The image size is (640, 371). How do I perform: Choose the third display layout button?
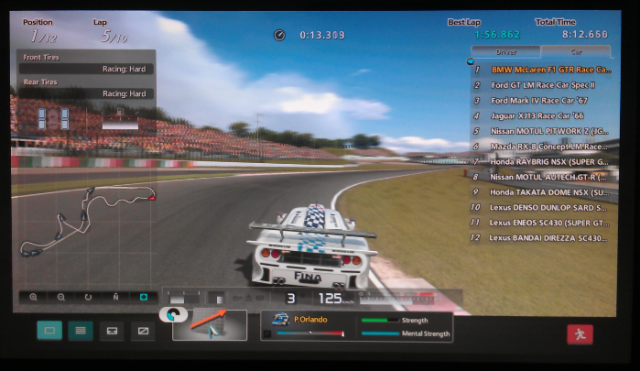click(x=112, y=331)
